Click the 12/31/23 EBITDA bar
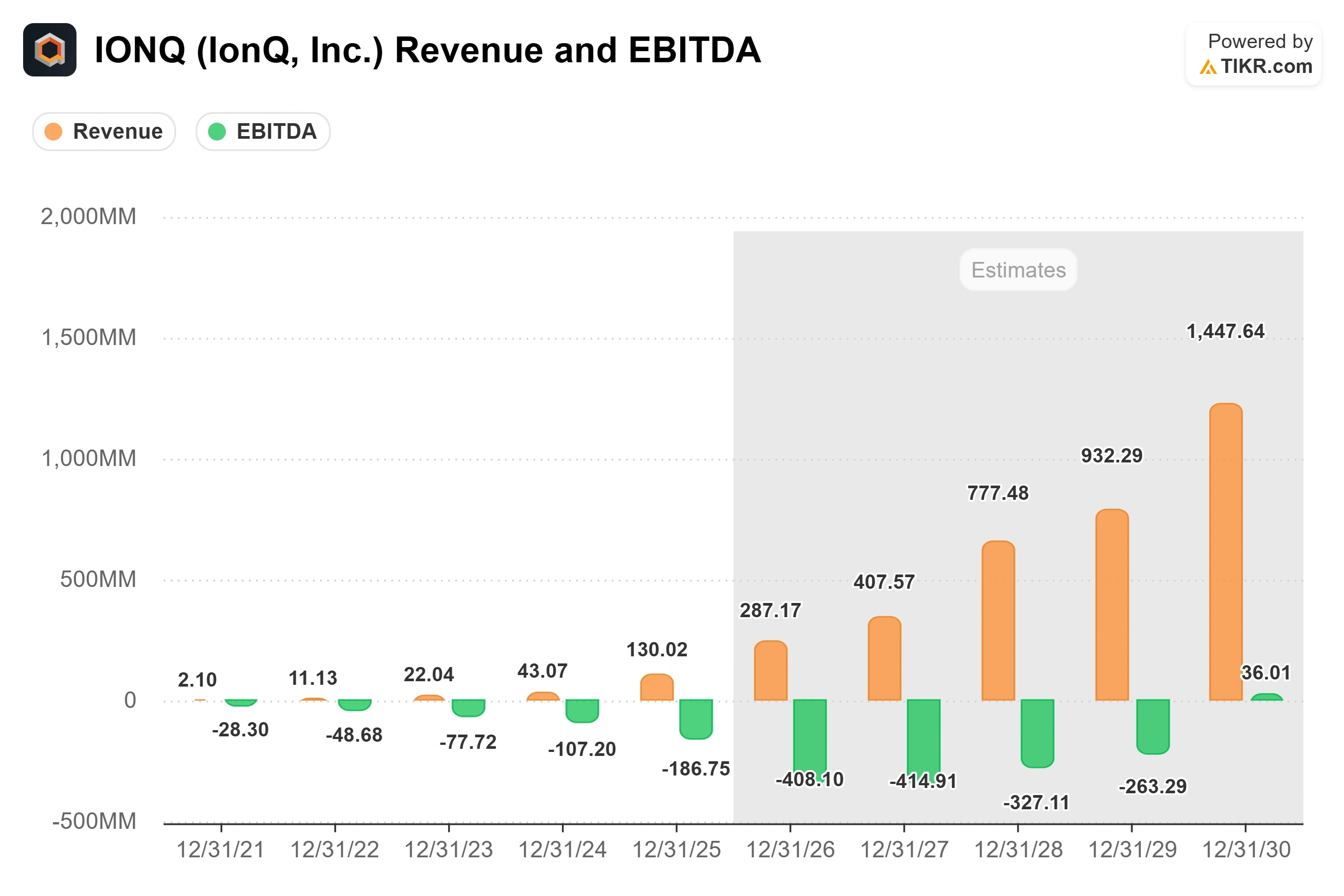 (x=468, y=708)
